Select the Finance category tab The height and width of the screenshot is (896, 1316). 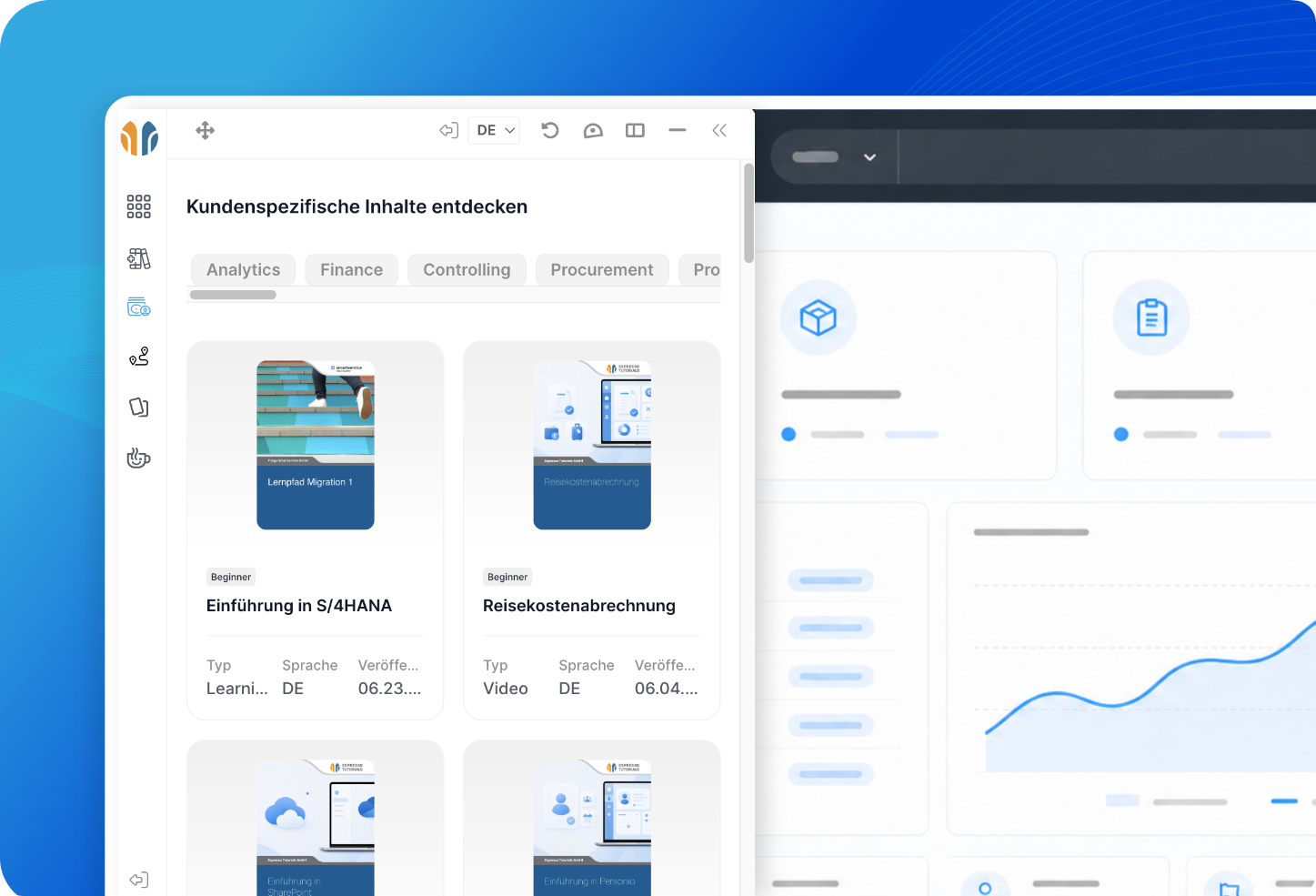pyautogui.click(x=351, y=269)
